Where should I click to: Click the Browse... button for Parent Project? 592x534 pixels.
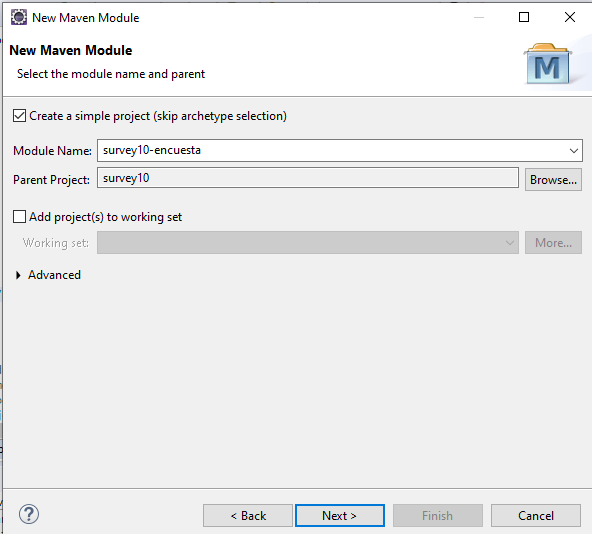pyautogui.click(x=553, y=179)
